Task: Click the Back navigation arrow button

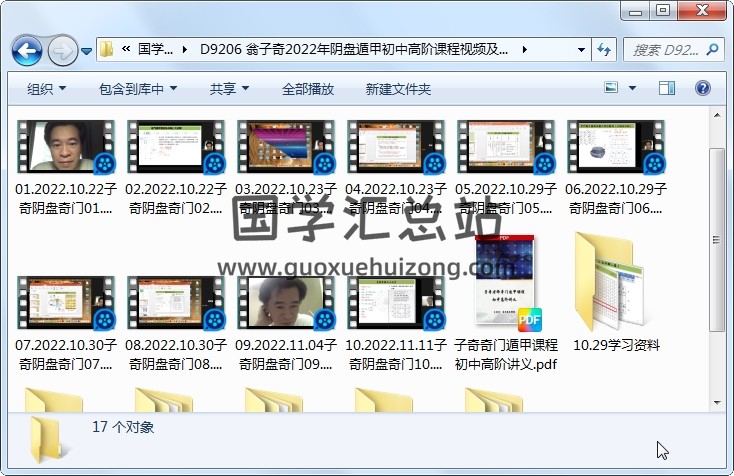Action: point(27,49)
